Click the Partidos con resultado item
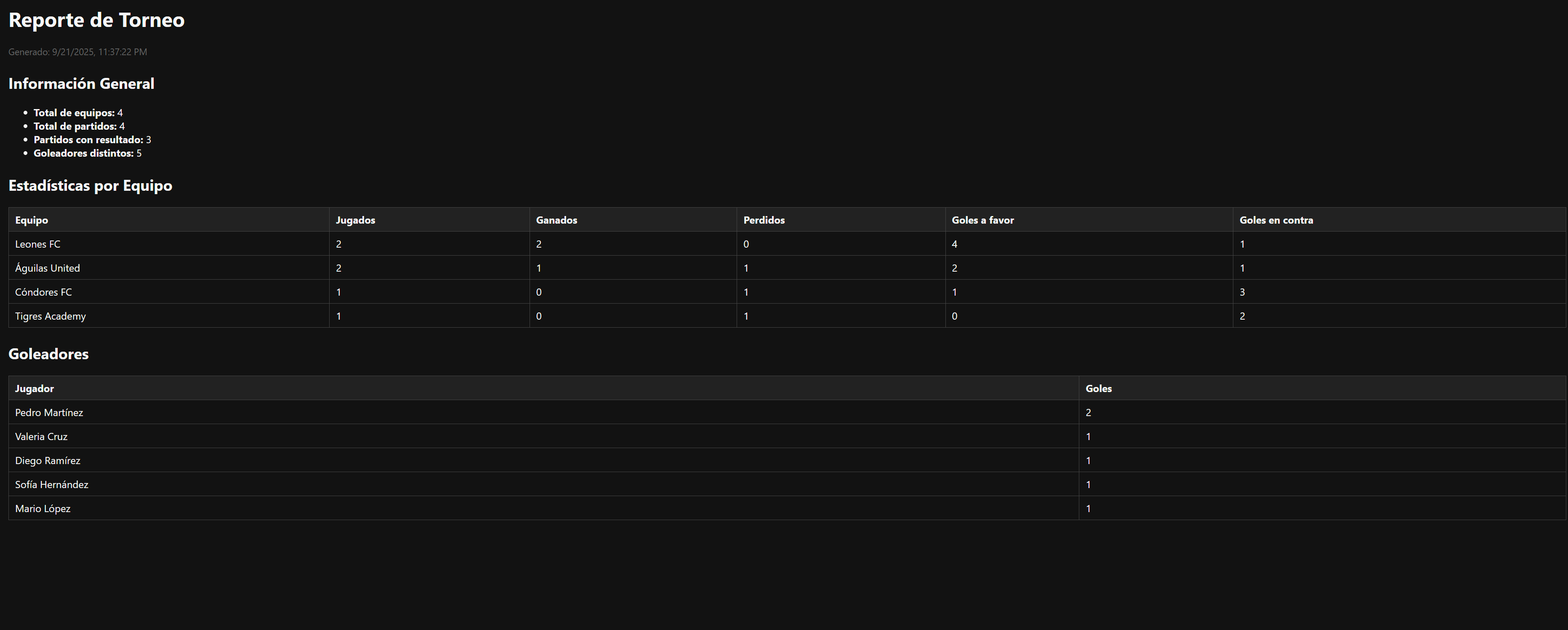The width and height of the screenshot is (1568, 630). [x=91, y=139]
